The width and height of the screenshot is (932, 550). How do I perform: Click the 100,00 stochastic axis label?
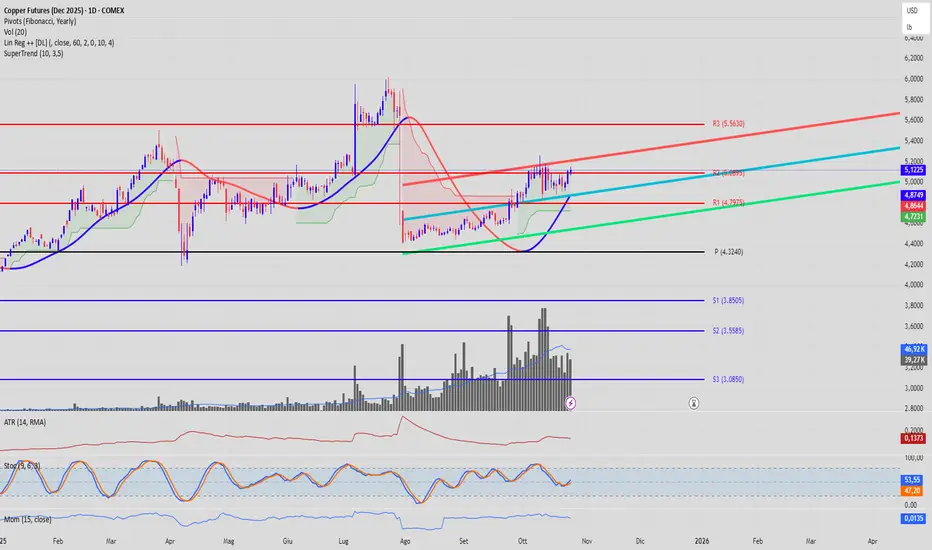coord(914,458)
